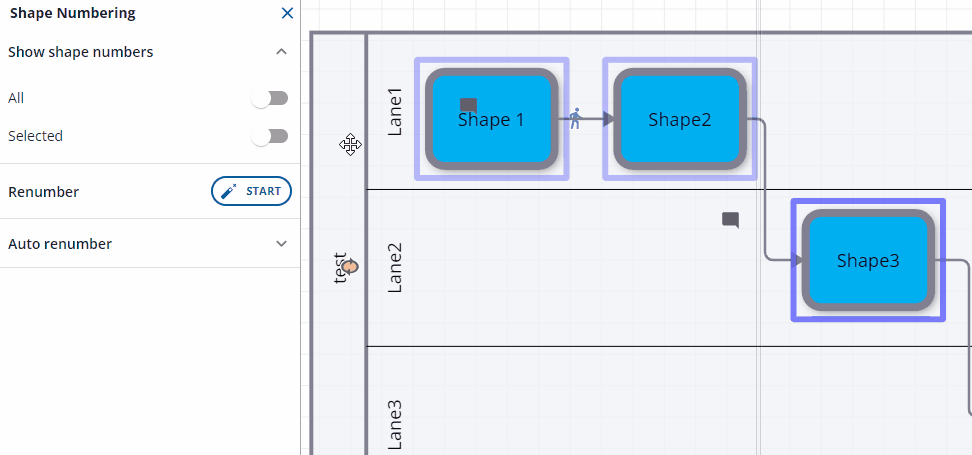The width and height of the screenshot is (972, 455).
Task: Click the magic wand icon beside START
Action: [x=229, y=191]
